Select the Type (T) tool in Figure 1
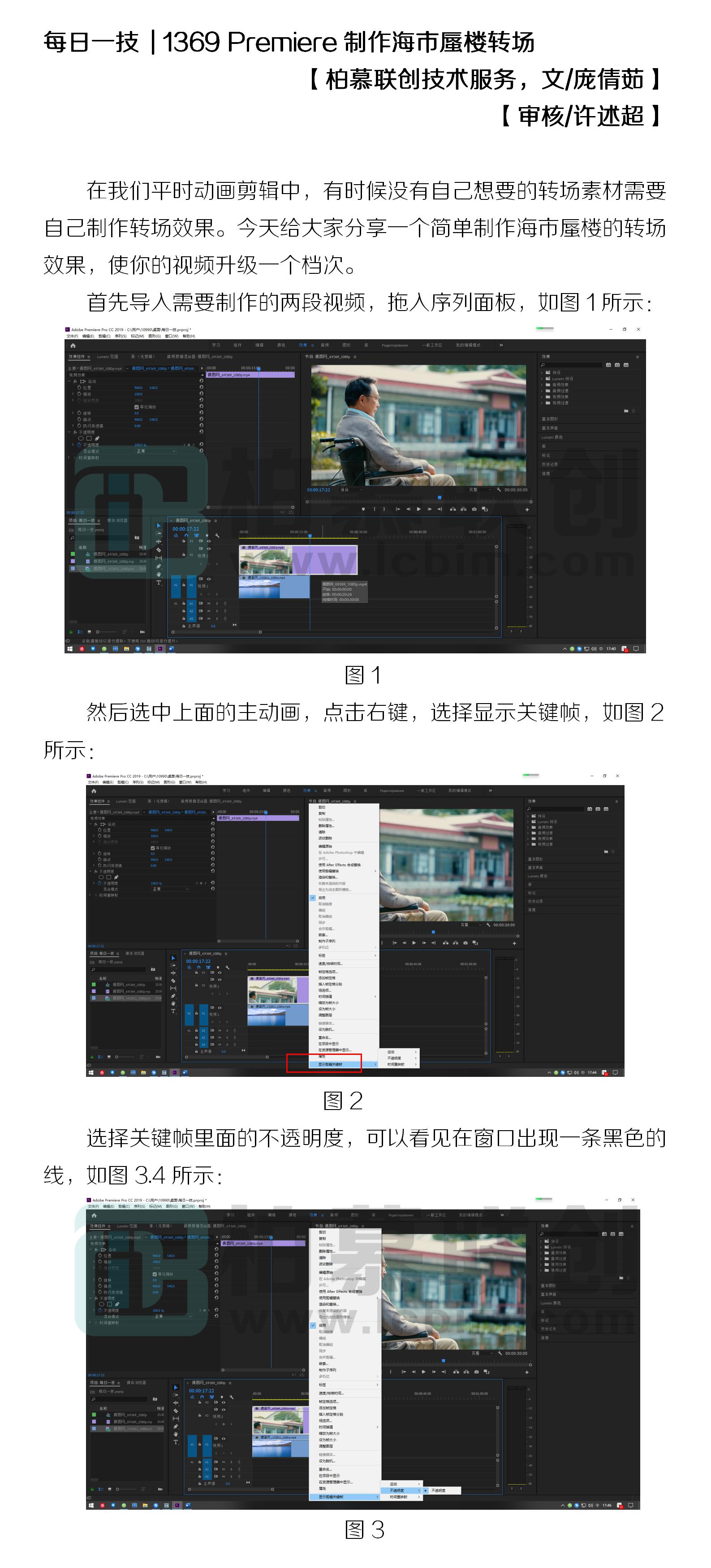 [x=159, y=583]
